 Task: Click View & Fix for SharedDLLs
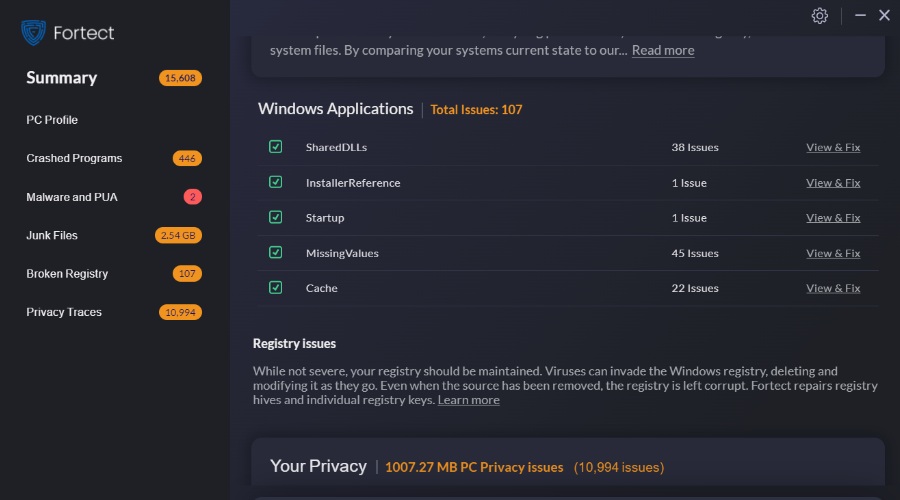click(833, 148)
